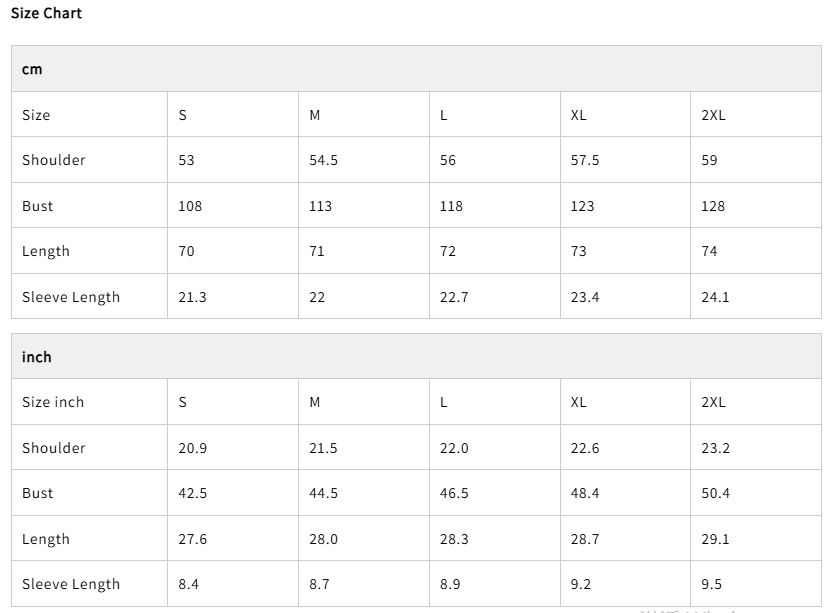Click size S in cm table
This screenshot has width=831, height=613.
pyautogui.click(x=182, y=115)
